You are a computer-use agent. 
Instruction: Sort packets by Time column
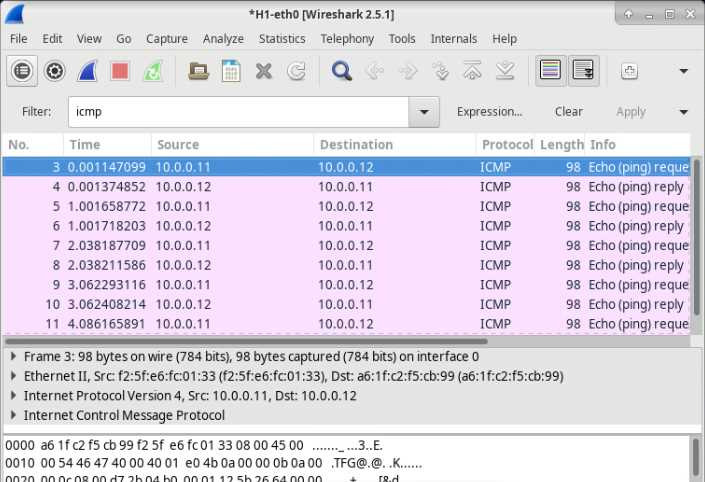pyautogui.click(x=107, y=145)
